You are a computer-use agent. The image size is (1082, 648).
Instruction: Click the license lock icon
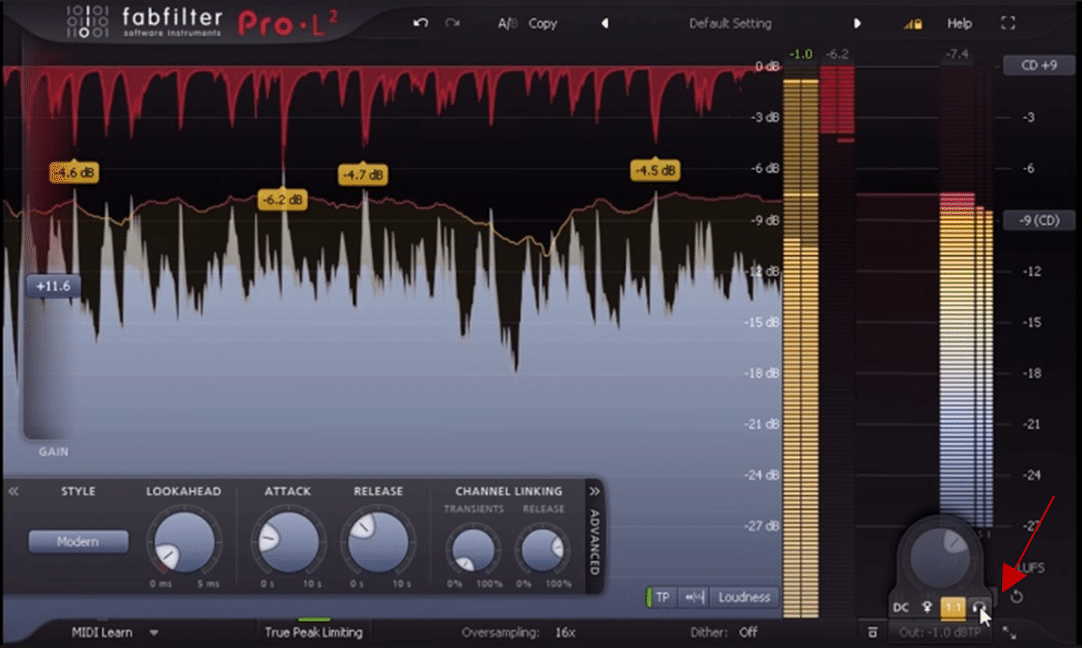click(x=913, y=24)
